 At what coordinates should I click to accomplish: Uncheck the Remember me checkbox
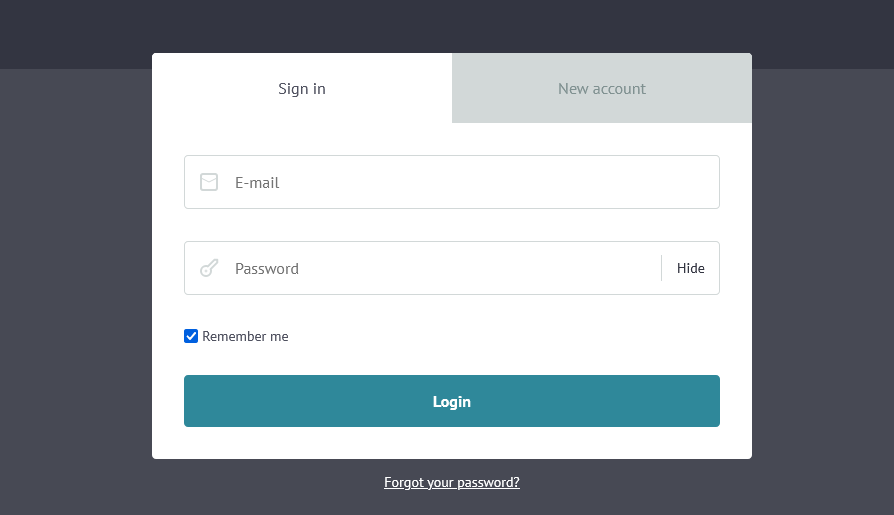[191, 336]
